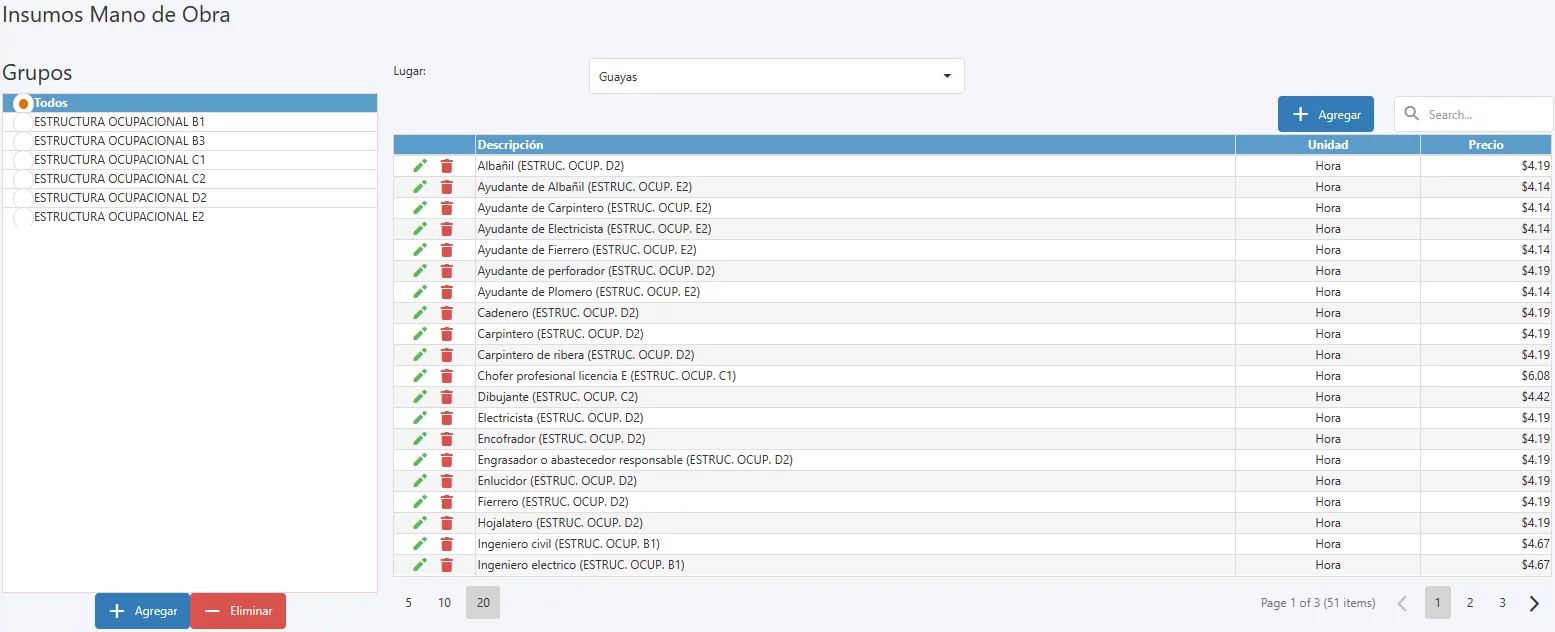Image resolution: width=1555 pixels, height=632 pixels.
Task: Choose the ESTRUCTURA OCUPACIONAL D2 group radio
Action: tap(23, 198)
